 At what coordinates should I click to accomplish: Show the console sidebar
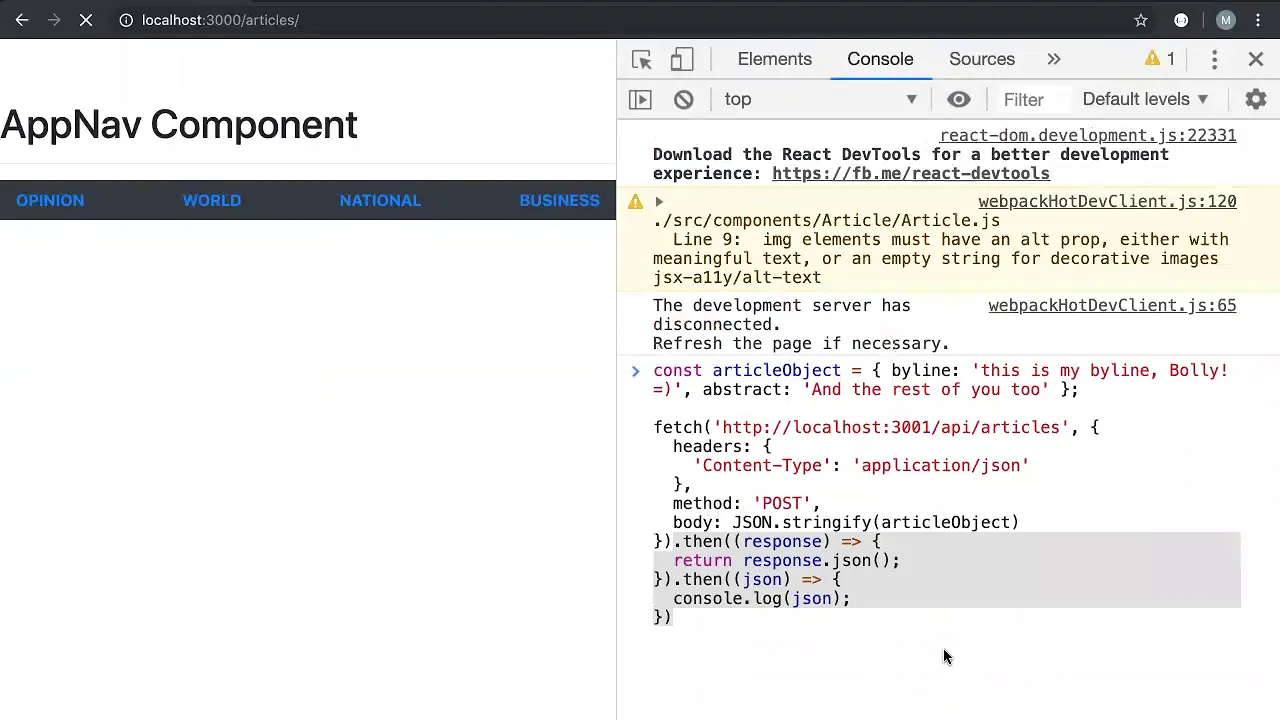640,99
